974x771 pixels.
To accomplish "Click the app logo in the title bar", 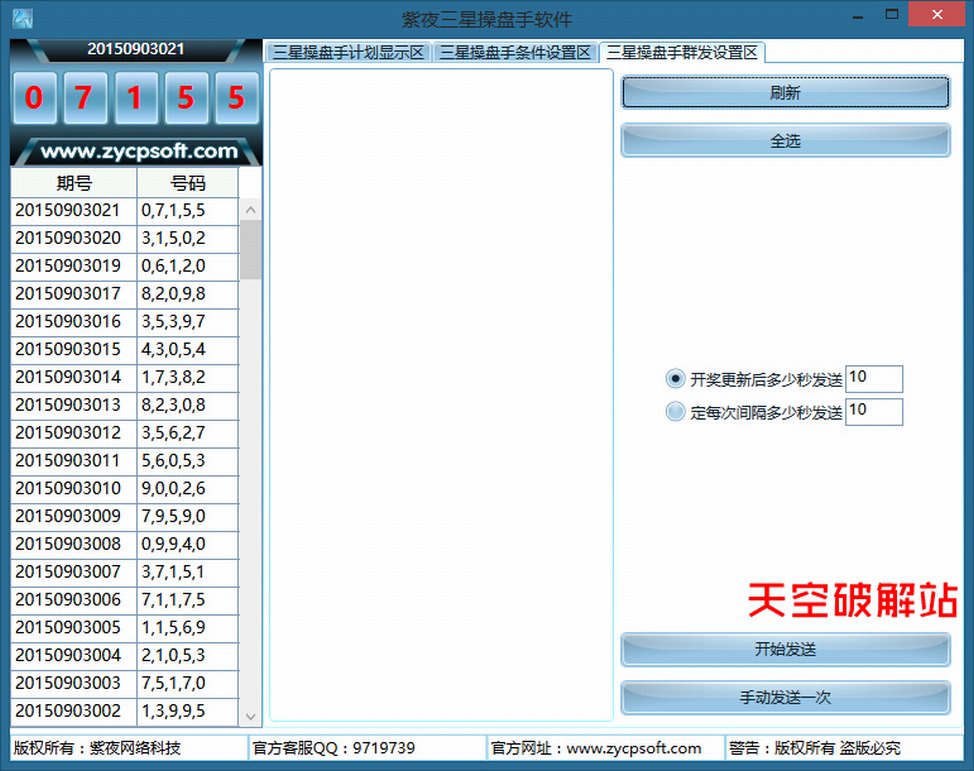I will (20, 15).
